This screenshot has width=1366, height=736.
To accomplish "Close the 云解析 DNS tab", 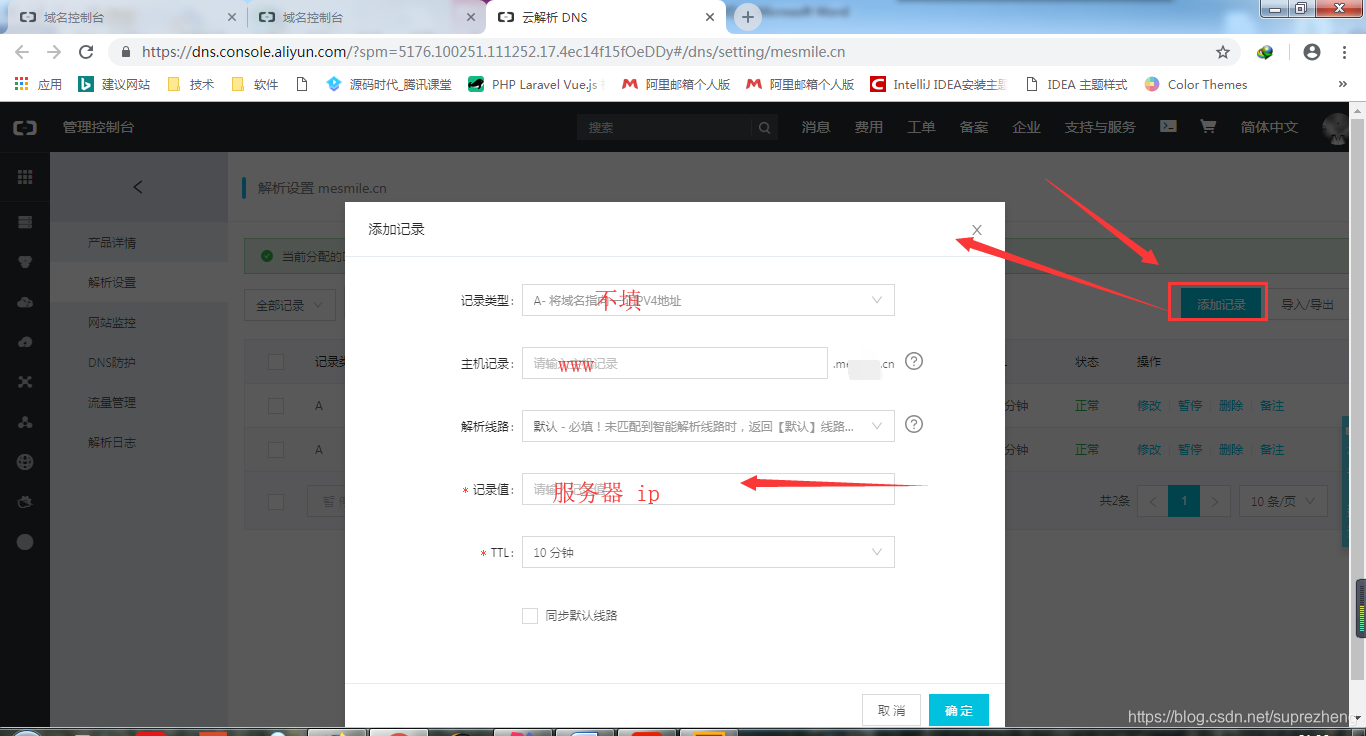I will point(710,17).
